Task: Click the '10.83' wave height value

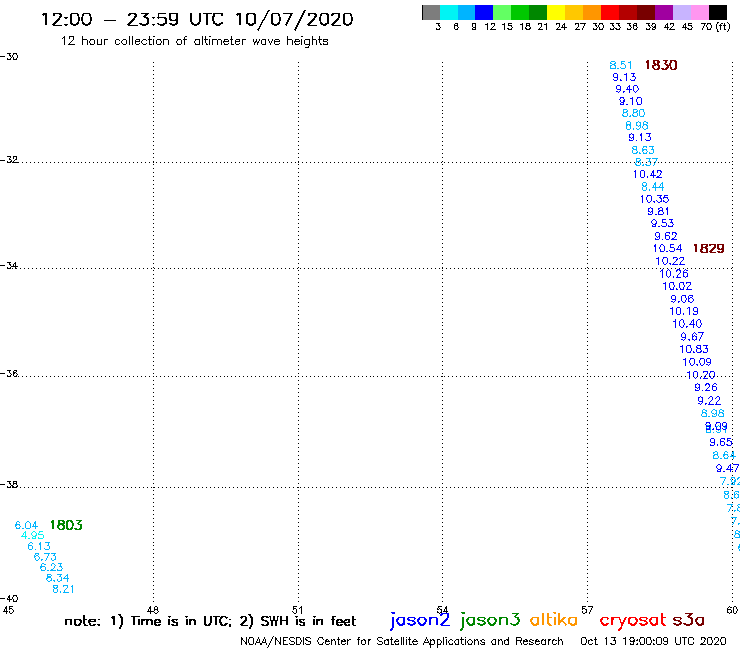Action: point(694,349)
